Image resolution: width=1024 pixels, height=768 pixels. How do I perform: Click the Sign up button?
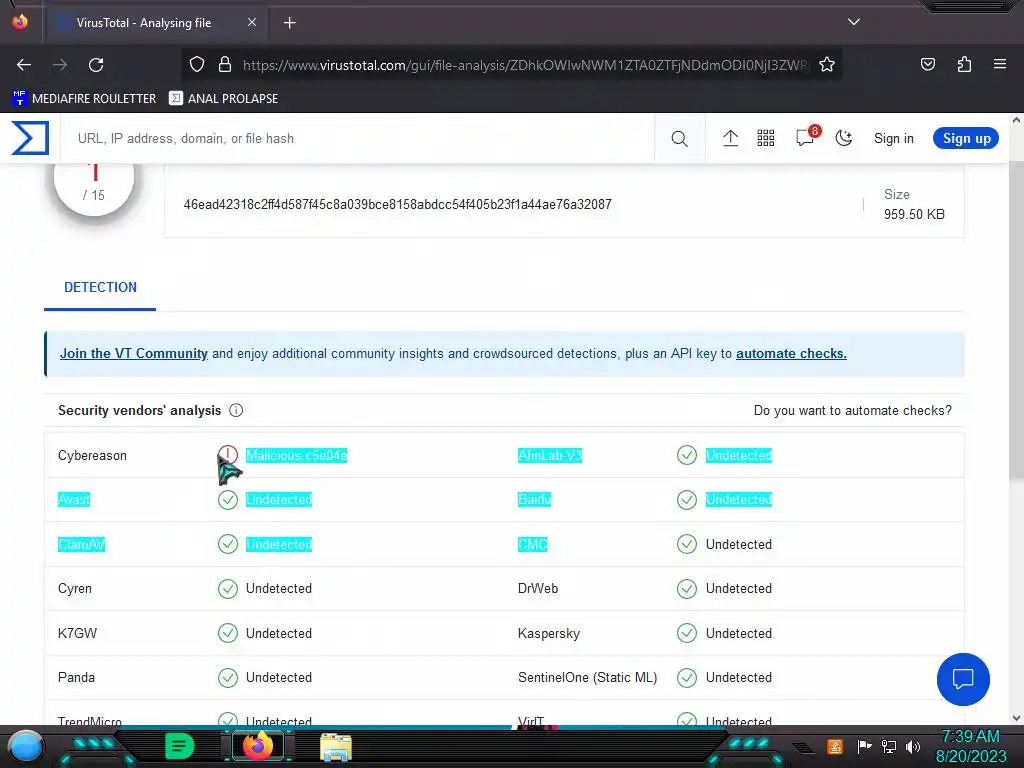(966, 138)
